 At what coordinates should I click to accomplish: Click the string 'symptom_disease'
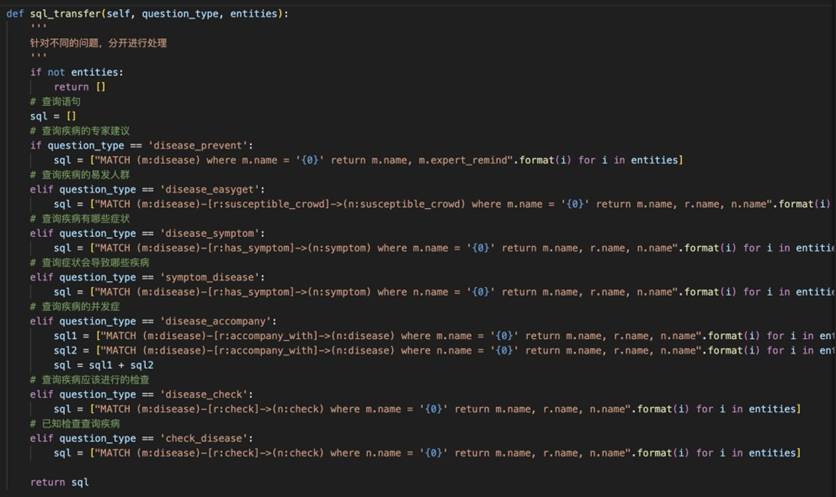pos(210,277)
